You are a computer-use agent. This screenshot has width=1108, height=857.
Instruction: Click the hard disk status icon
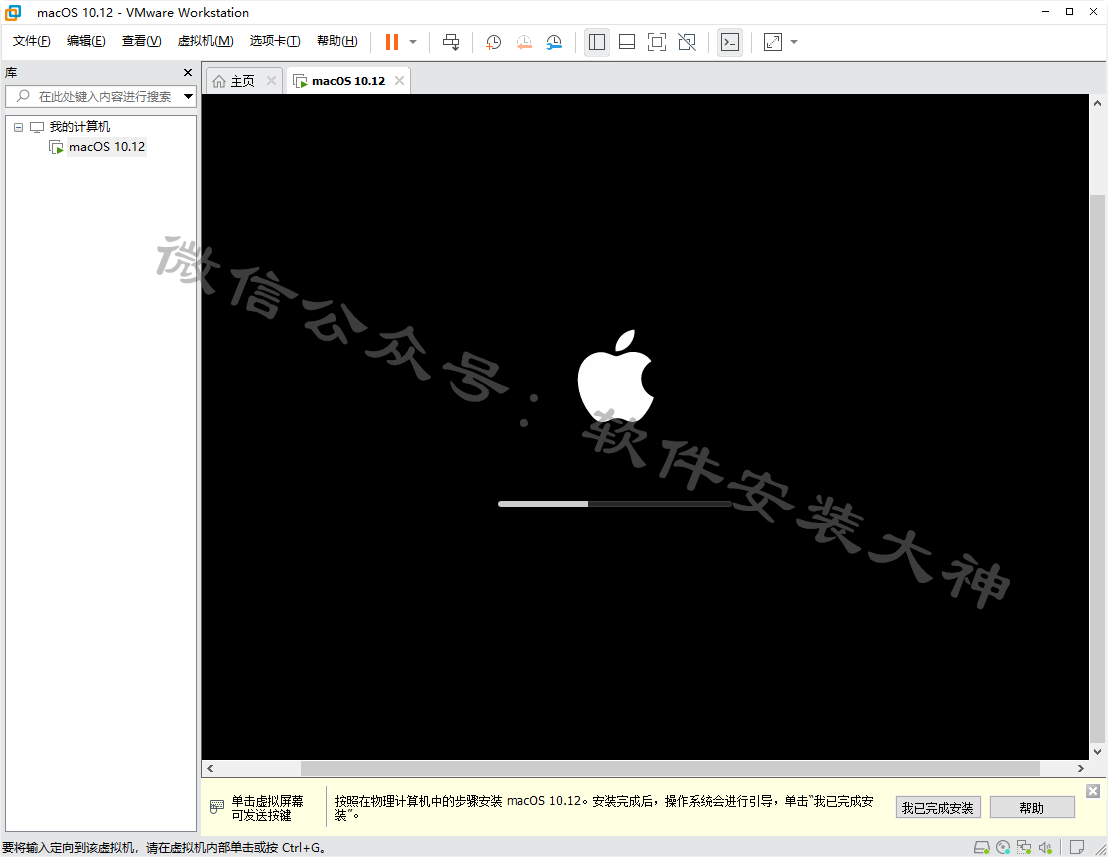[x=982, y=847]
